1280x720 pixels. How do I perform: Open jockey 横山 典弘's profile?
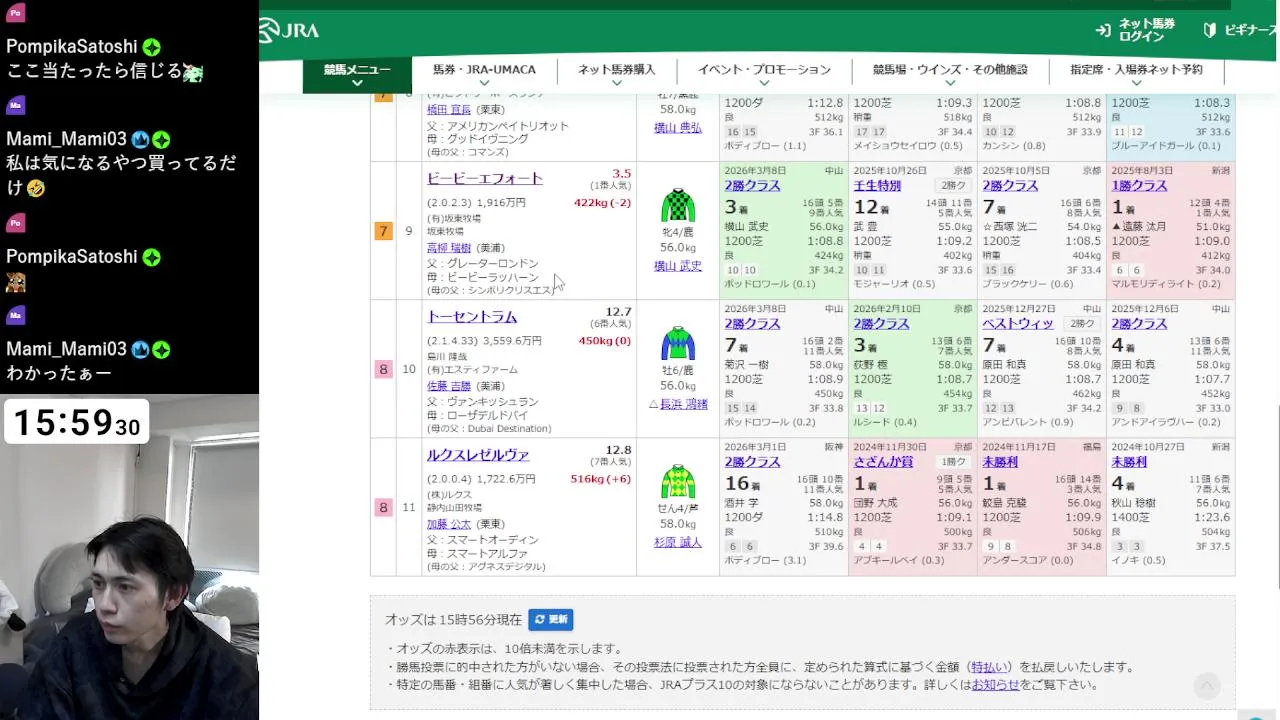click(678, 128)
